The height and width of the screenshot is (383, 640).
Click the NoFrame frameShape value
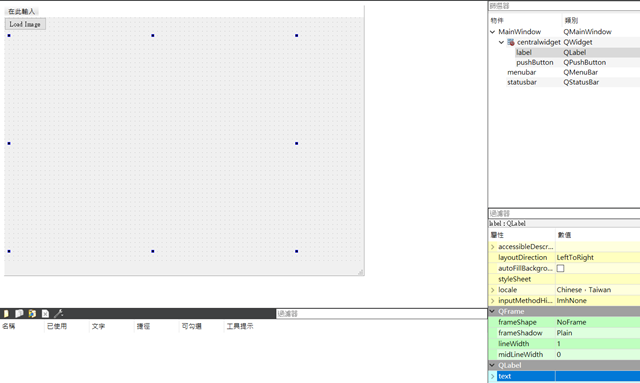pyautogui.click(x=571, y=322)
